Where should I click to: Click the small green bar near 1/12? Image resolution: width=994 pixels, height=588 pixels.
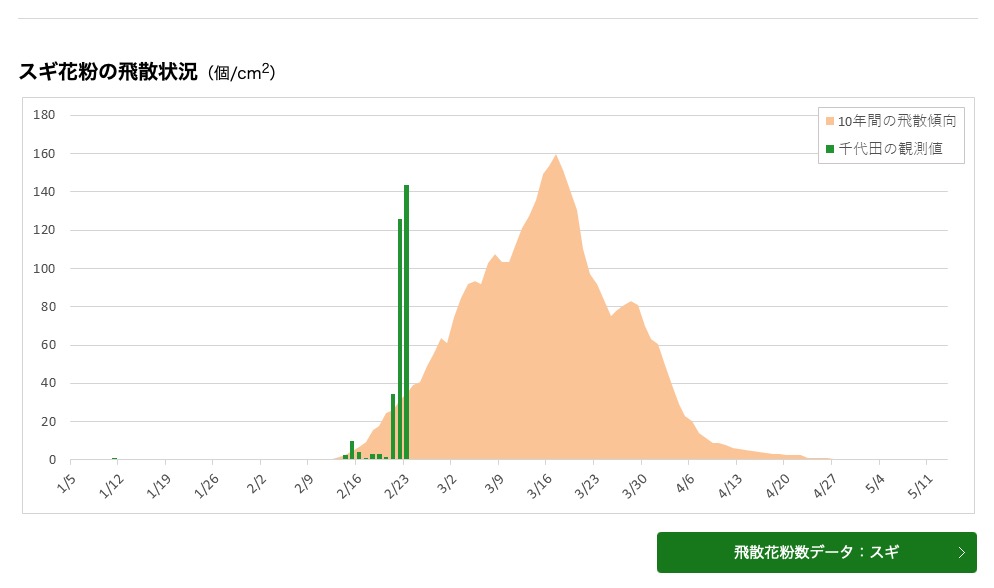[115, 458]
